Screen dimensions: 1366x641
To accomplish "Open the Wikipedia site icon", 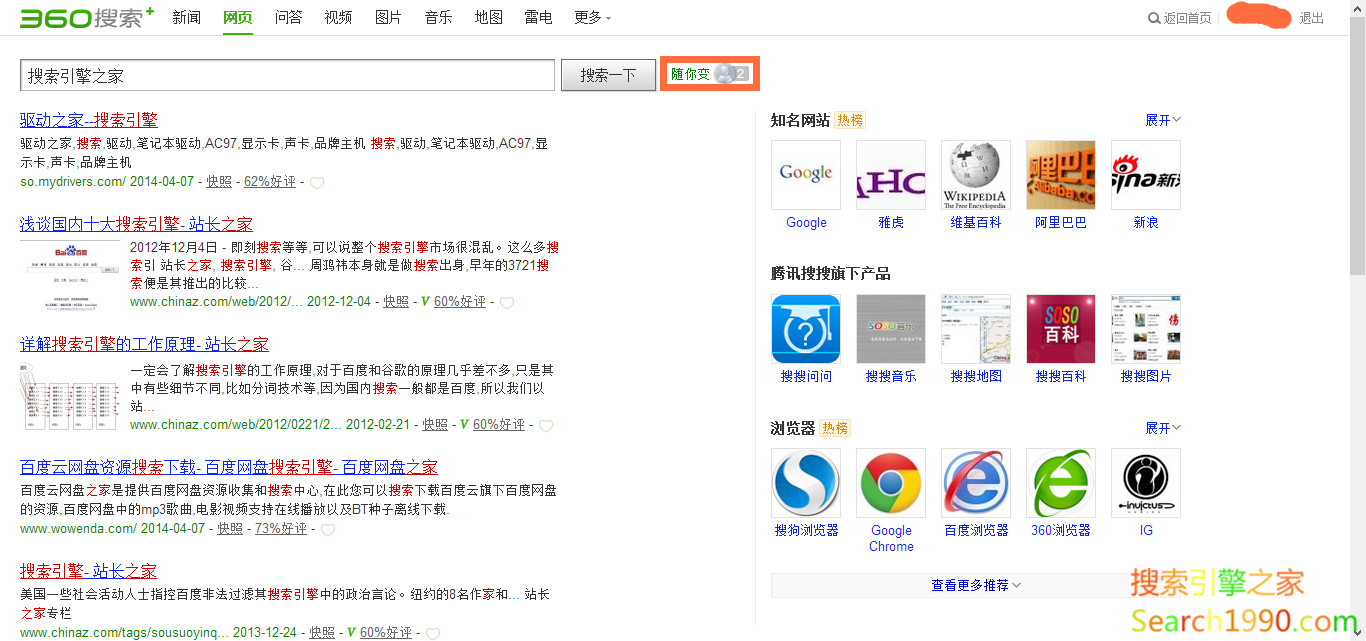I will (x=976, y=175).
